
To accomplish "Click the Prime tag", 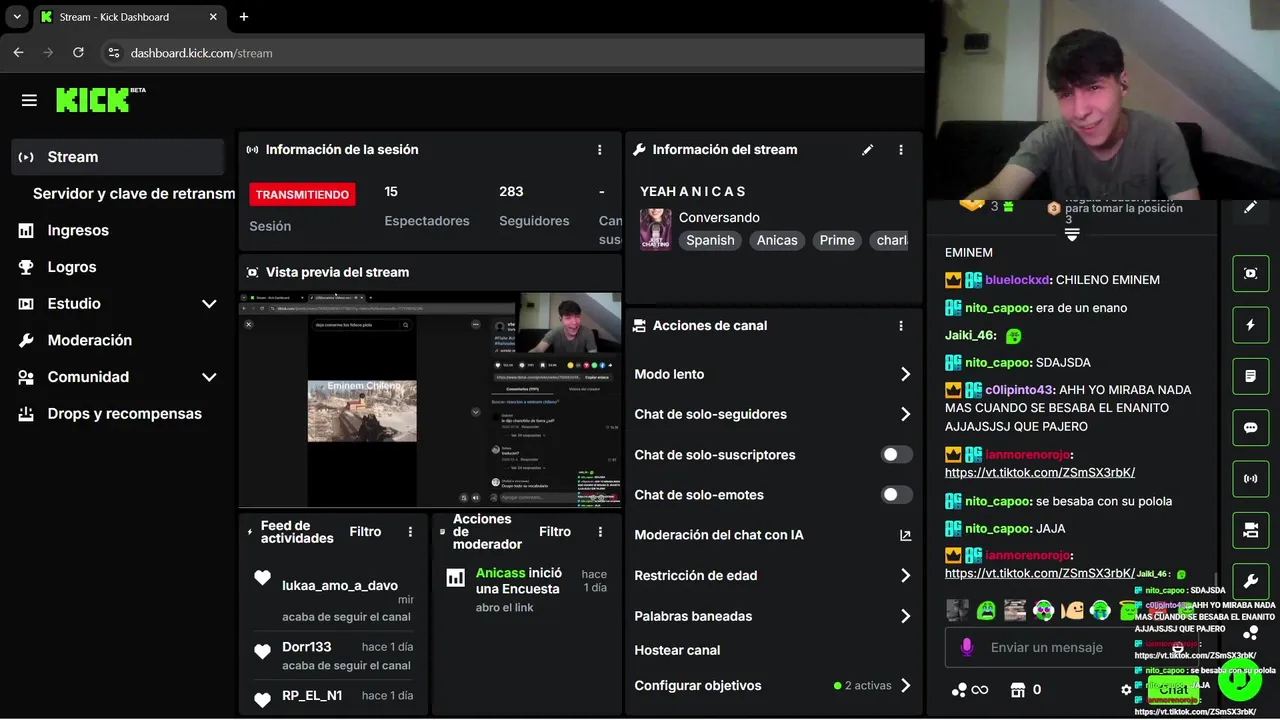I will [x=837, y=240].
